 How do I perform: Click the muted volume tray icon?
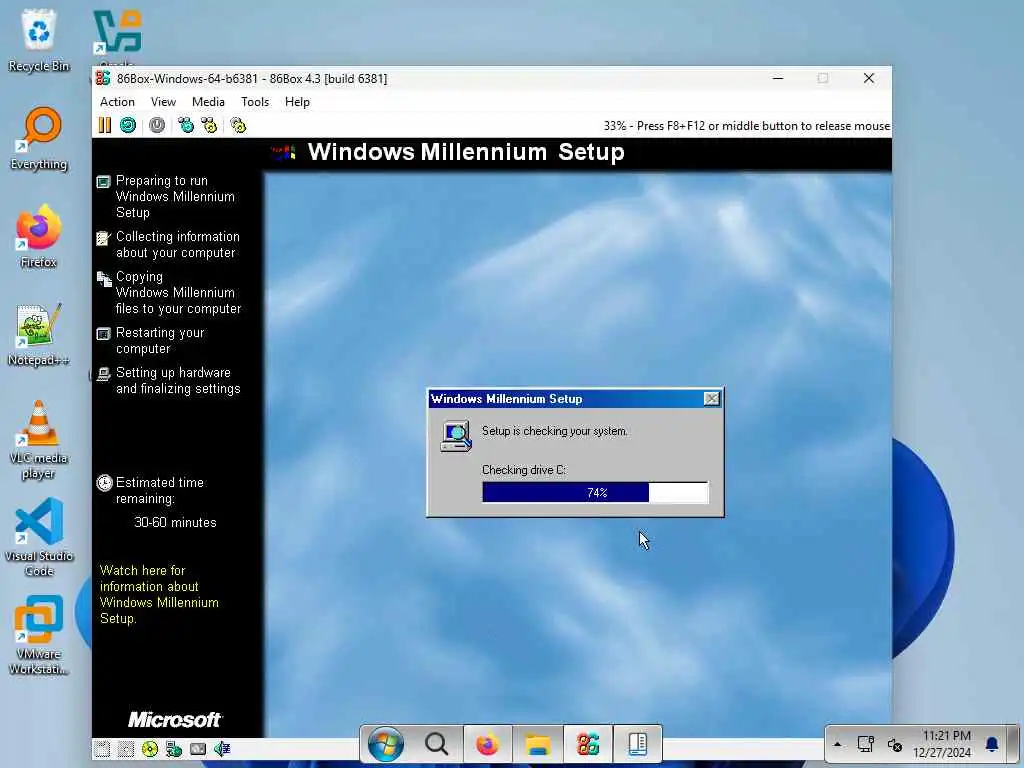click(x=895, y=744)
